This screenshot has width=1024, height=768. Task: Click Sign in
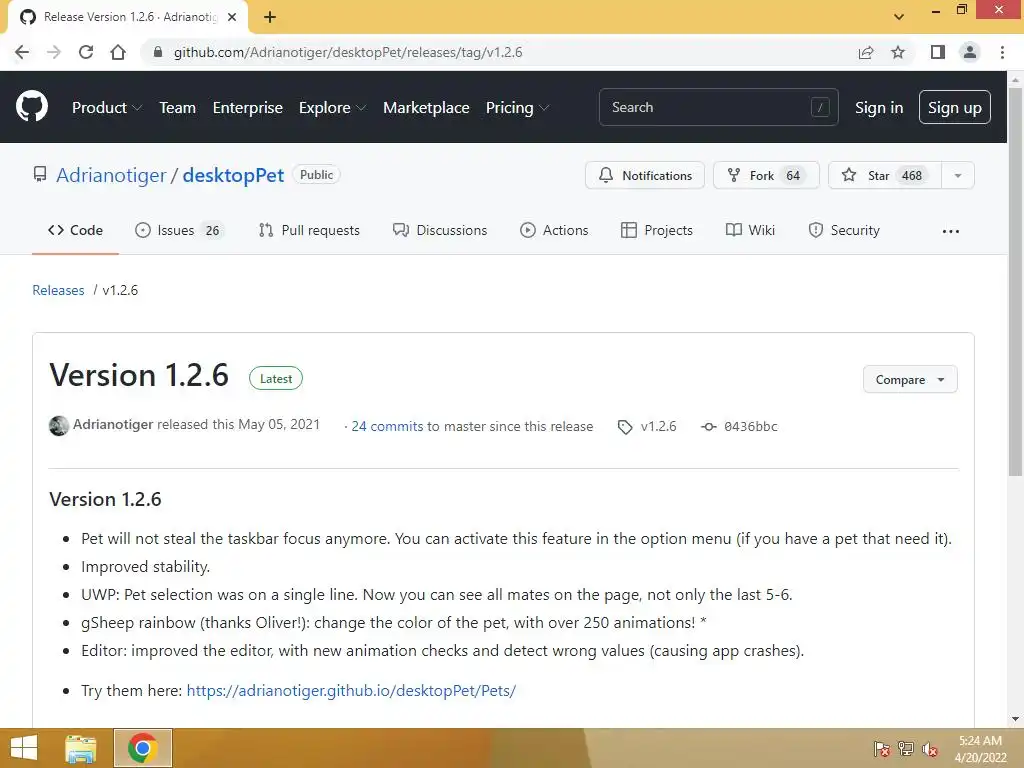tap(879, 108)
